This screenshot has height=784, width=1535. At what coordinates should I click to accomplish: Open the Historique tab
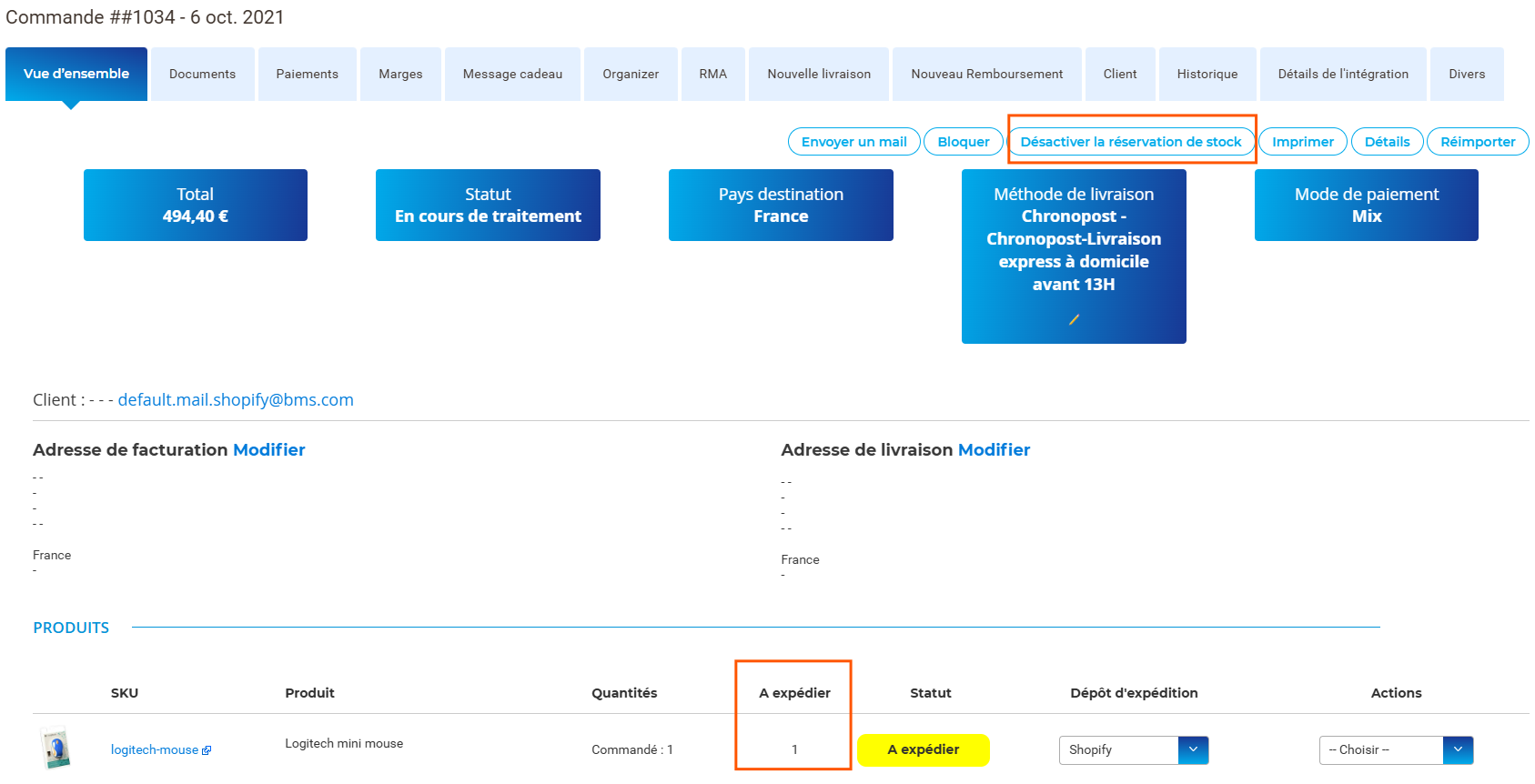(x=1207, y=74)
